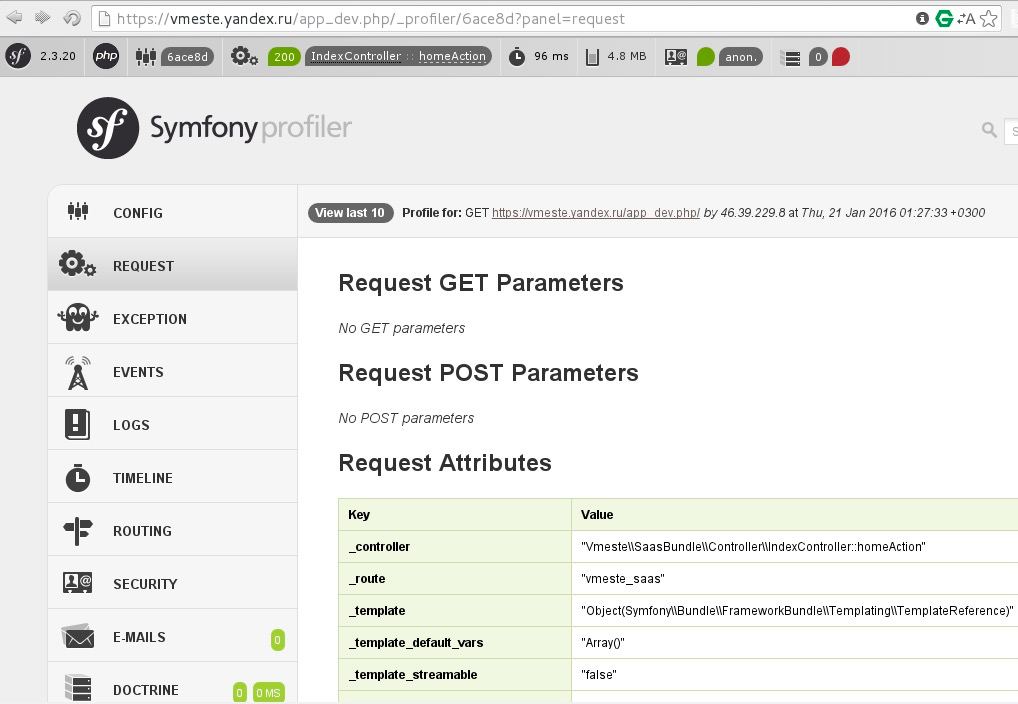Click the No POST parameters text
Screen dimensions: 1018x704
tap(406, 418)
